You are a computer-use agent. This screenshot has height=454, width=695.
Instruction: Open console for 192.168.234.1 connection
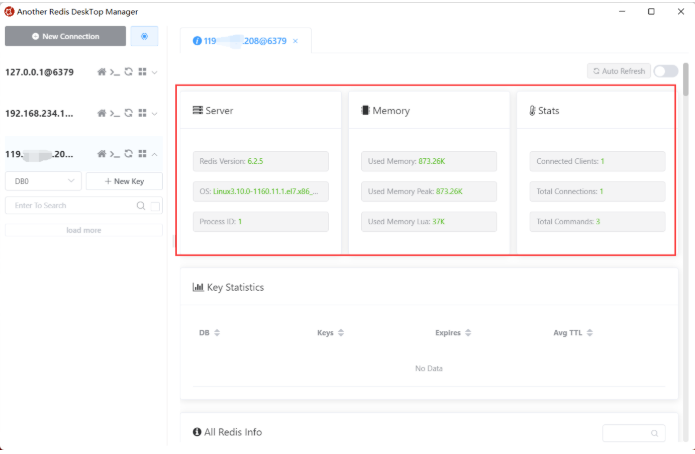[x=115, y=114]
